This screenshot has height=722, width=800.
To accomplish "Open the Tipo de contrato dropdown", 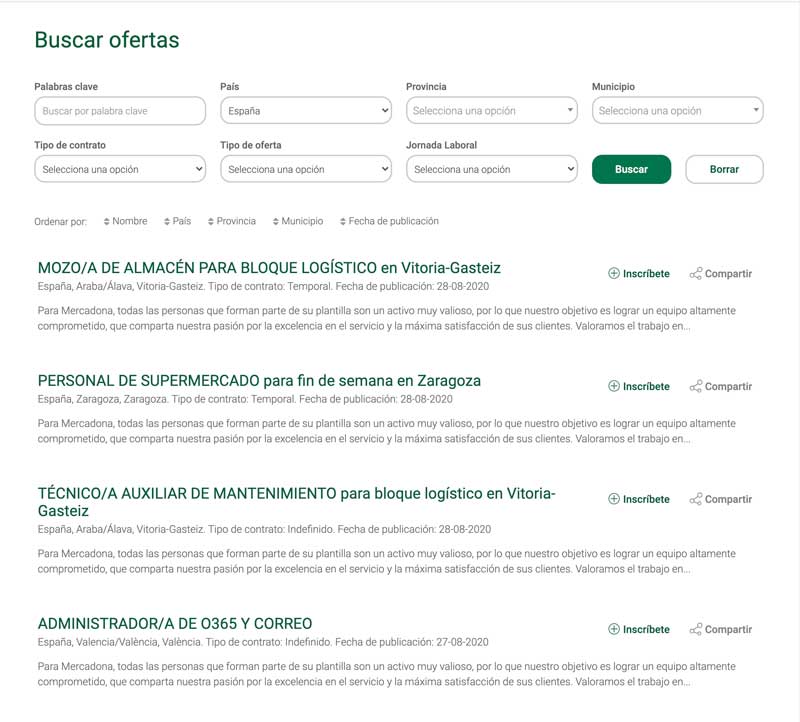I will [118, 169].
